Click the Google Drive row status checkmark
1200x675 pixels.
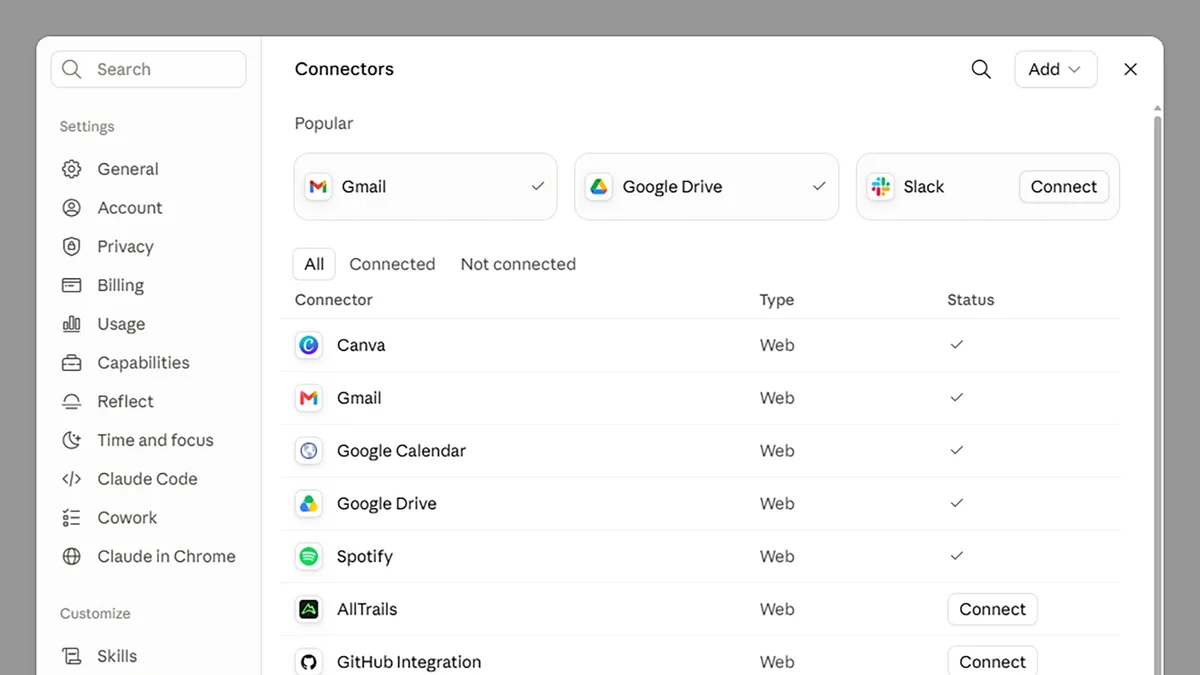coord(957,503)
